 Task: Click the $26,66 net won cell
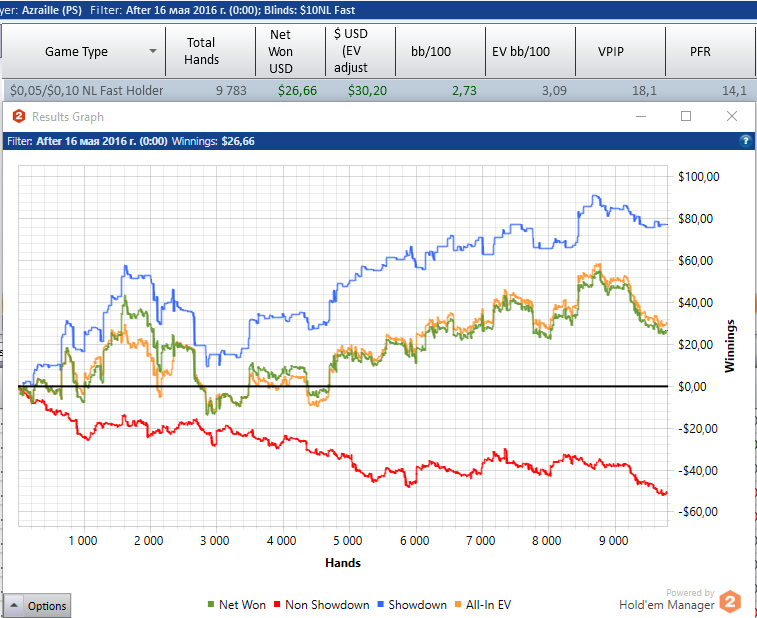tap(297, 91)
